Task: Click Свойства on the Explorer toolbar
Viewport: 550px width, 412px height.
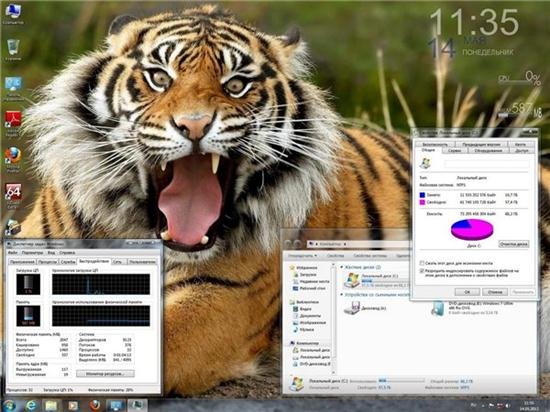Action: 335,256
